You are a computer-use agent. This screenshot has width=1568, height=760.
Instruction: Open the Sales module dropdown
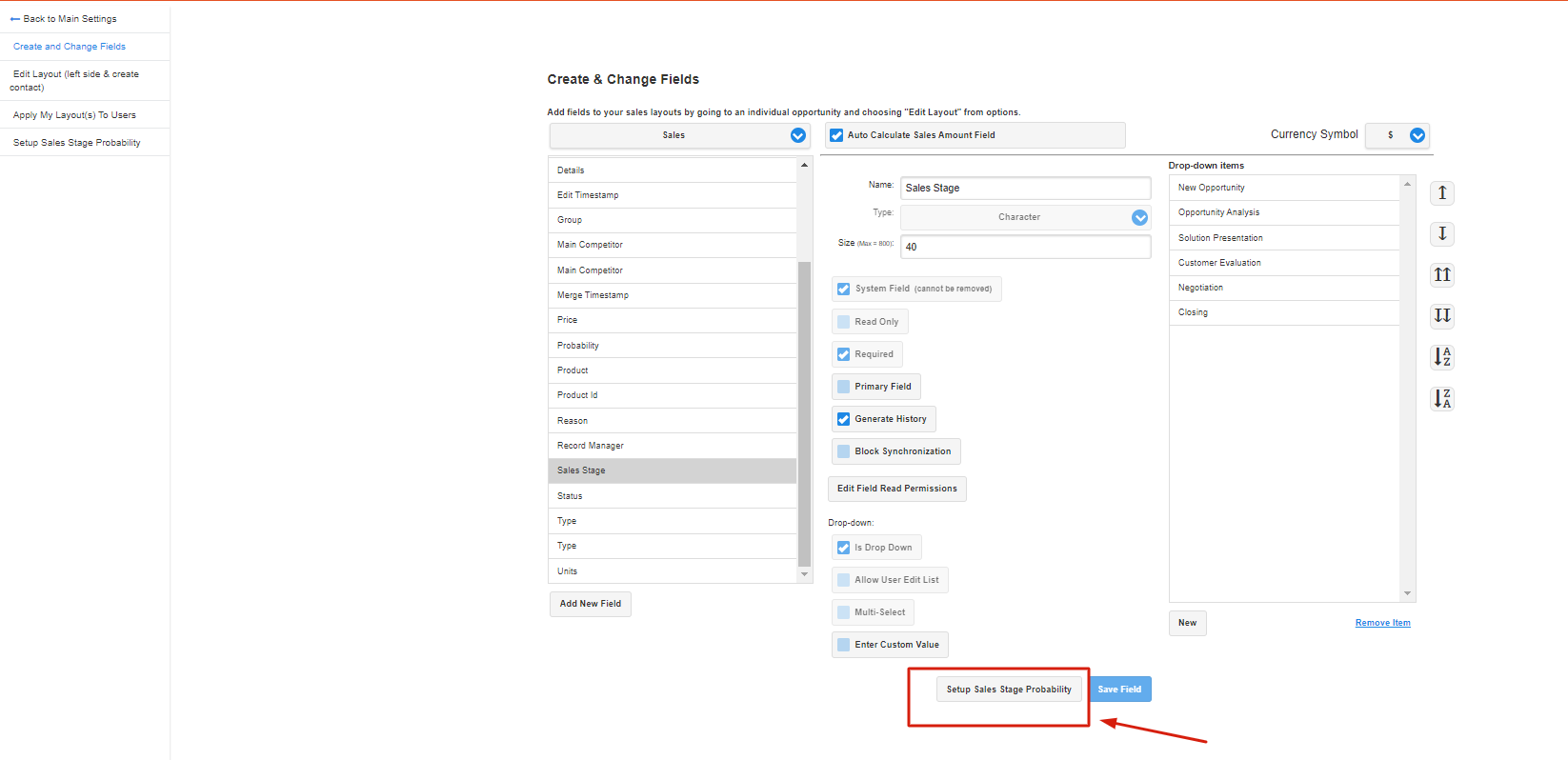pos(797,135)
